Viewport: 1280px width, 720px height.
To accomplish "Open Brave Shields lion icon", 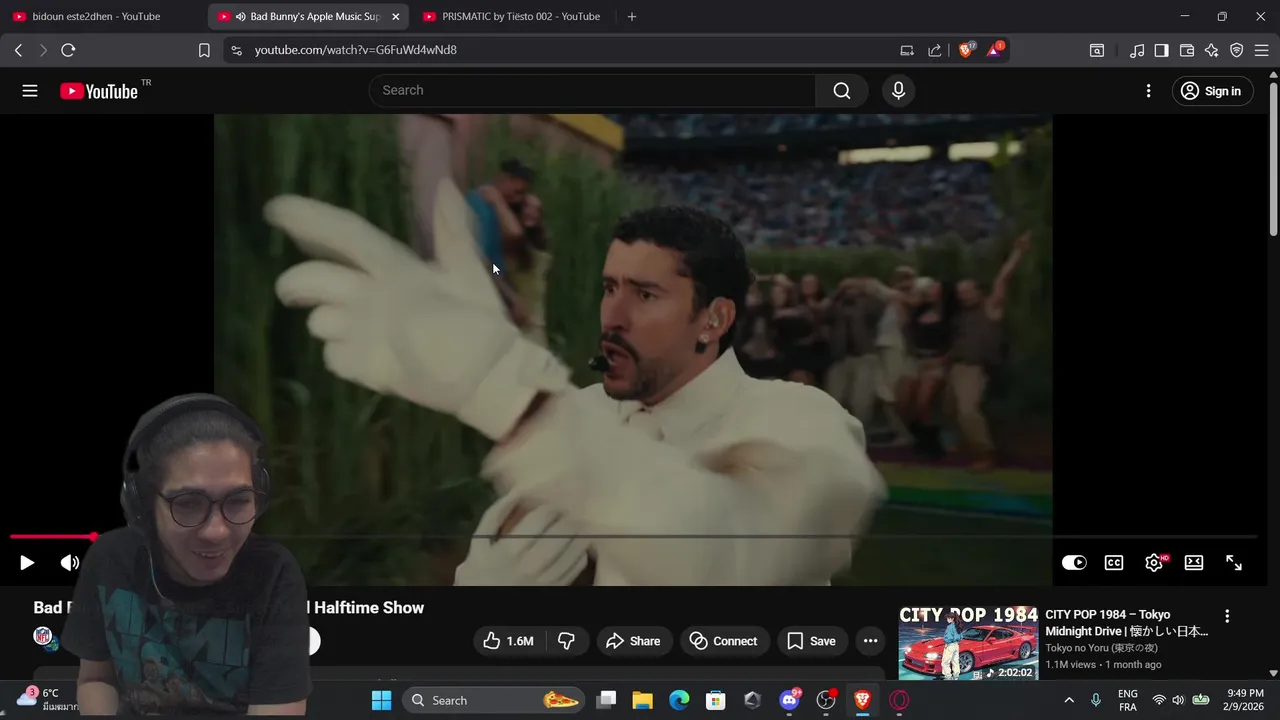I will click(966, 50).
